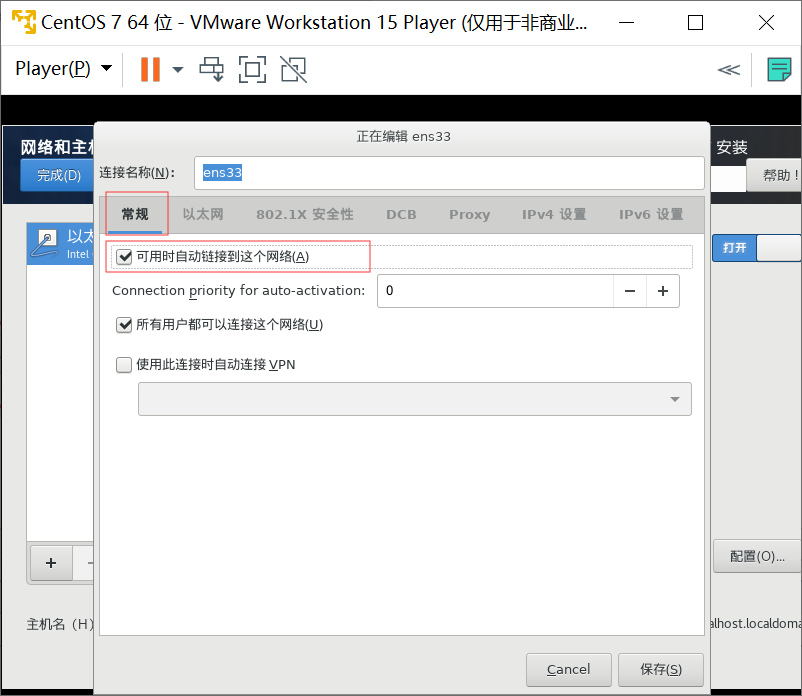Image resolution: width=802 pixels, height=696 pixels.
Task: Select the 常规 tab
Action: tap(135, 214)
